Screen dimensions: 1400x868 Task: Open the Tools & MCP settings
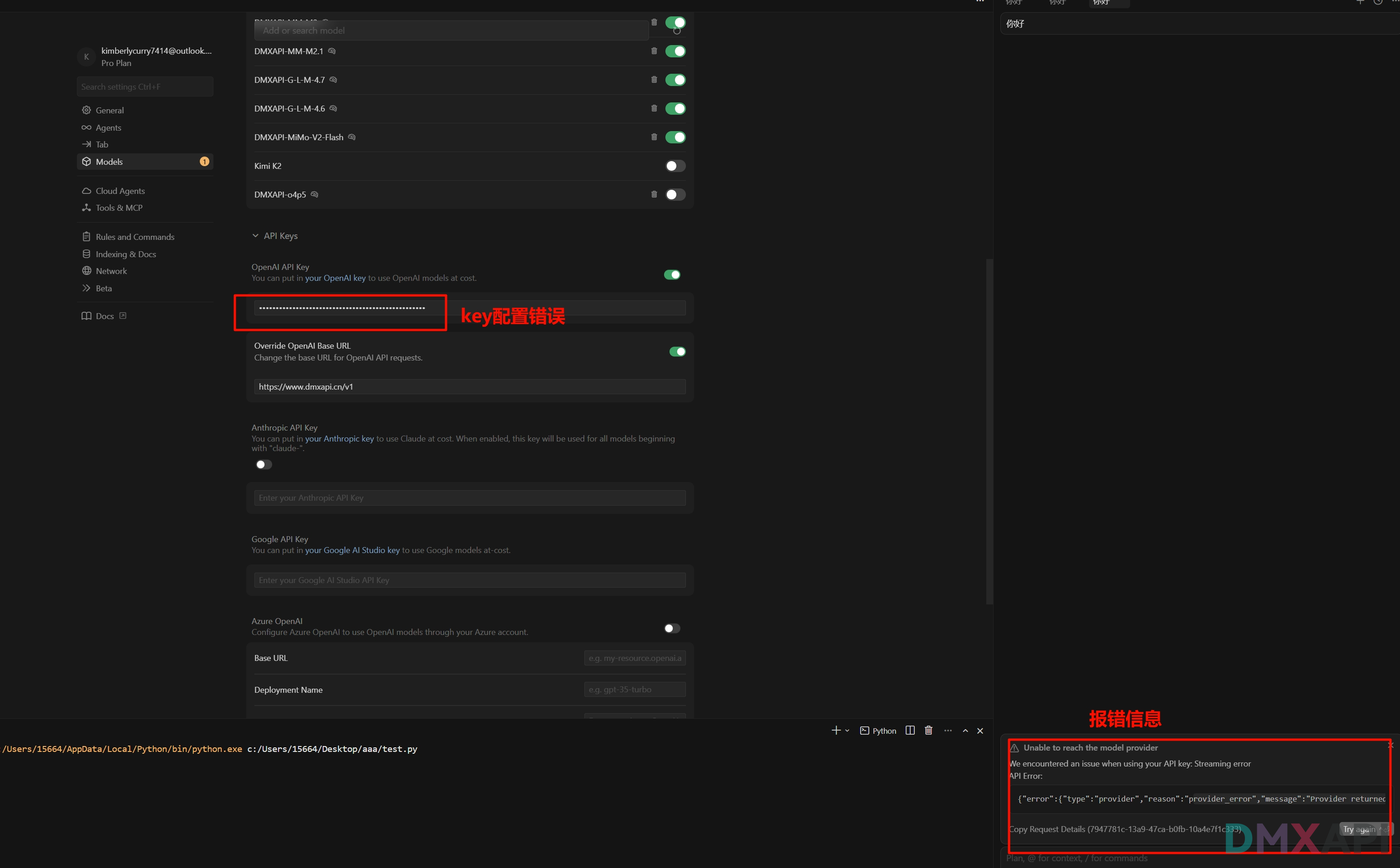point(119,208)
